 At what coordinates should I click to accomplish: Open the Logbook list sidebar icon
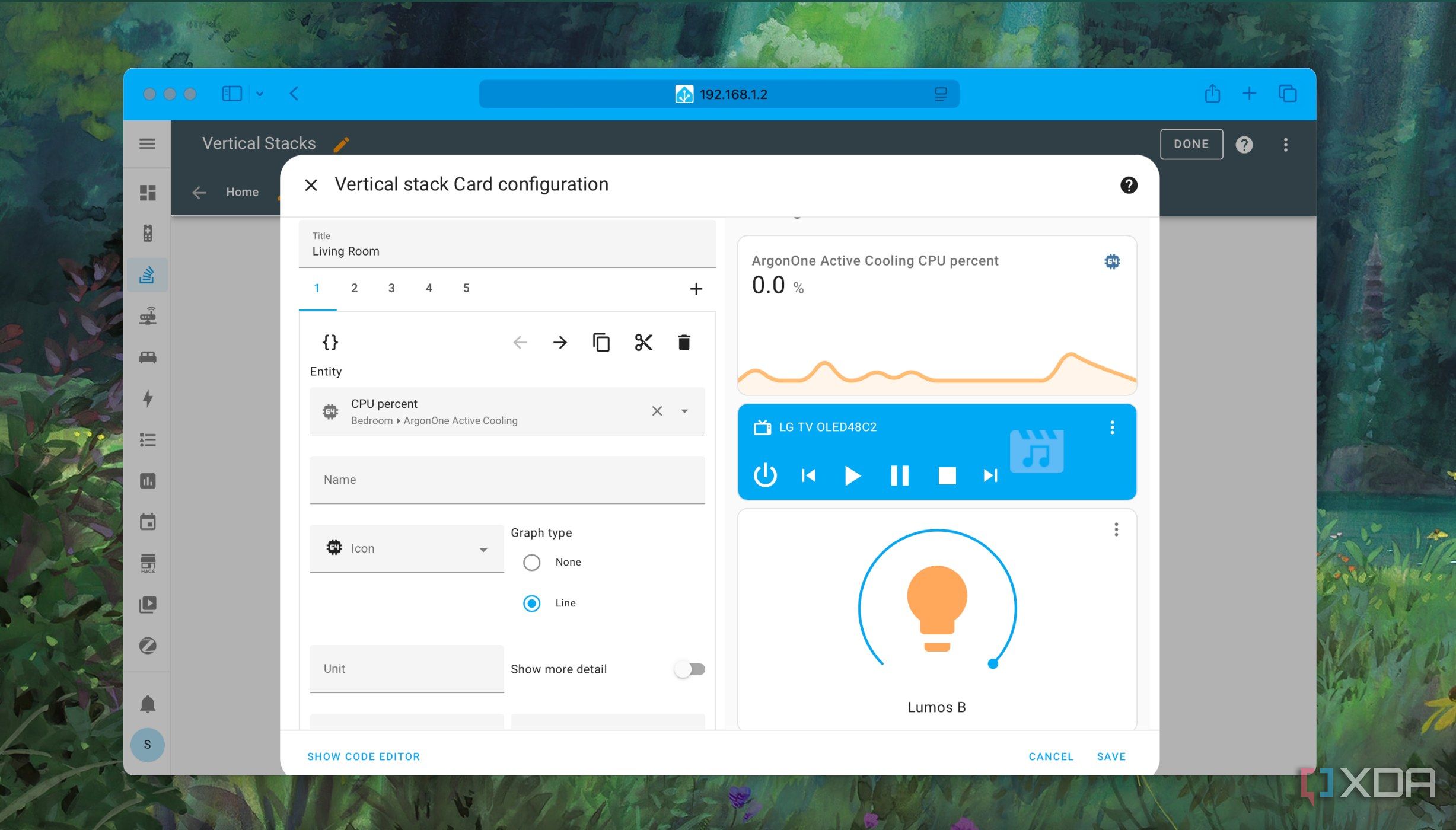pyautogui.click(x=147, y=439)
